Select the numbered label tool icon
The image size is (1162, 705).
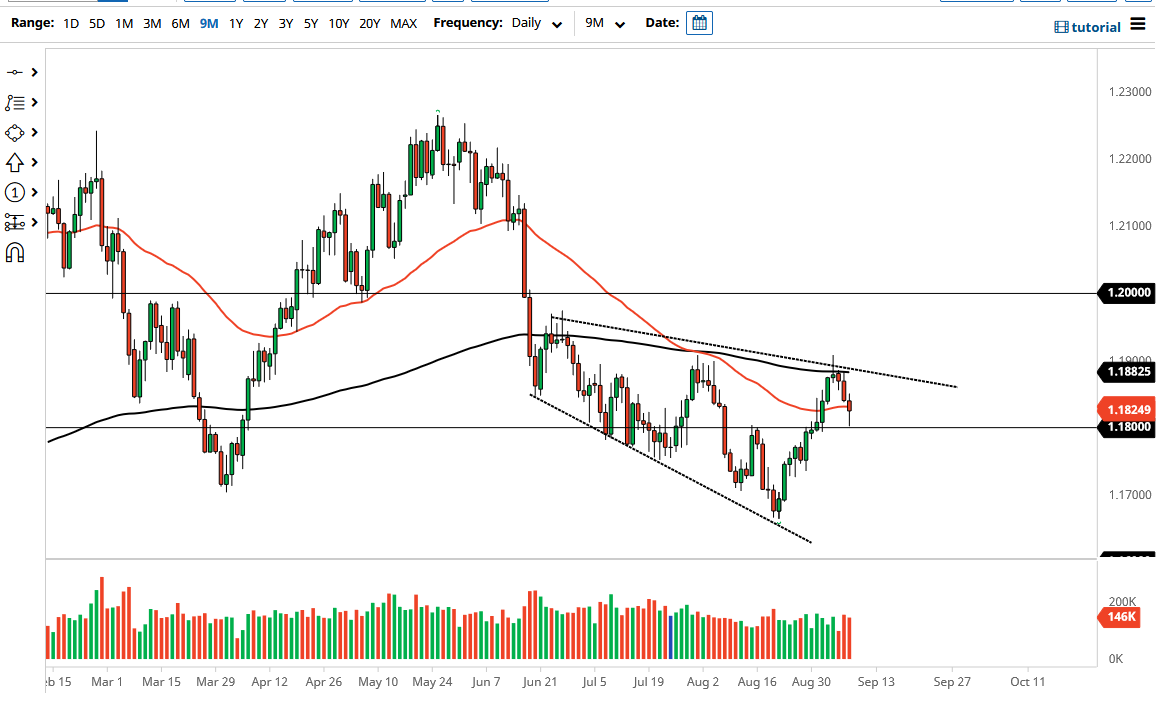point(15,192)
